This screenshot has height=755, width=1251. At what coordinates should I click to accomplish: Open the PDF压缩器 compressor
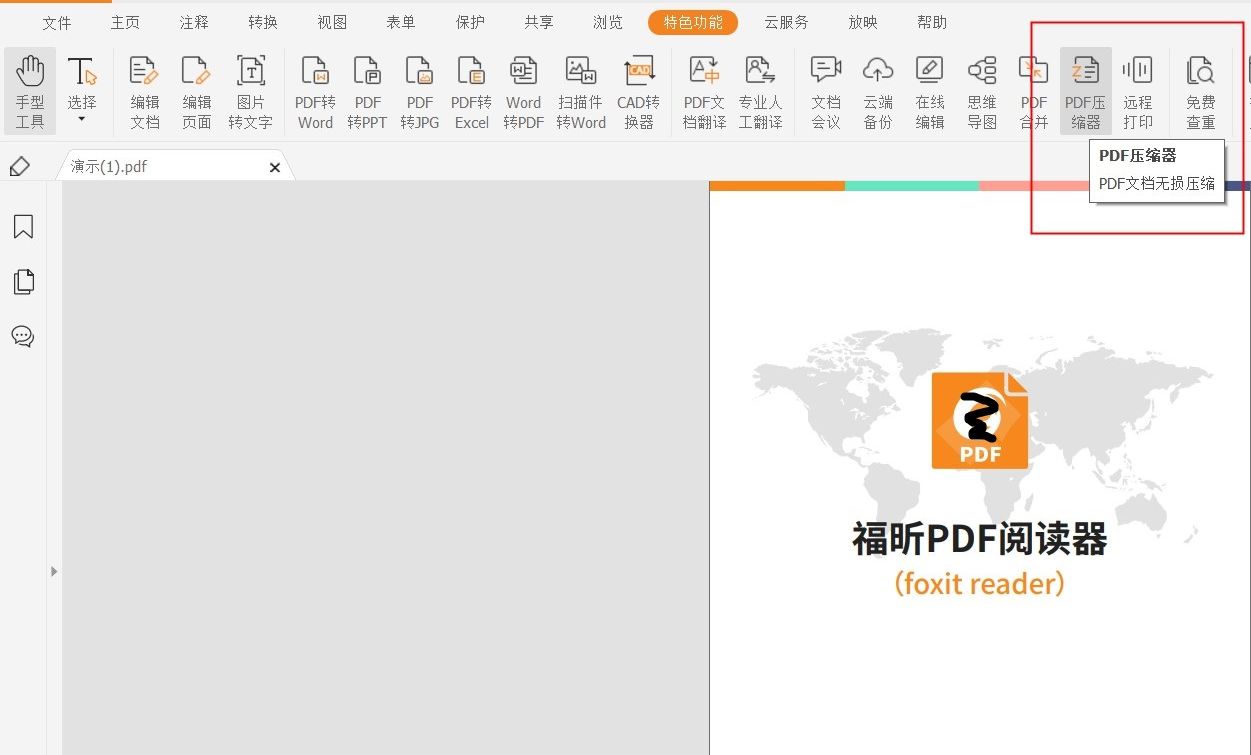1086,90
